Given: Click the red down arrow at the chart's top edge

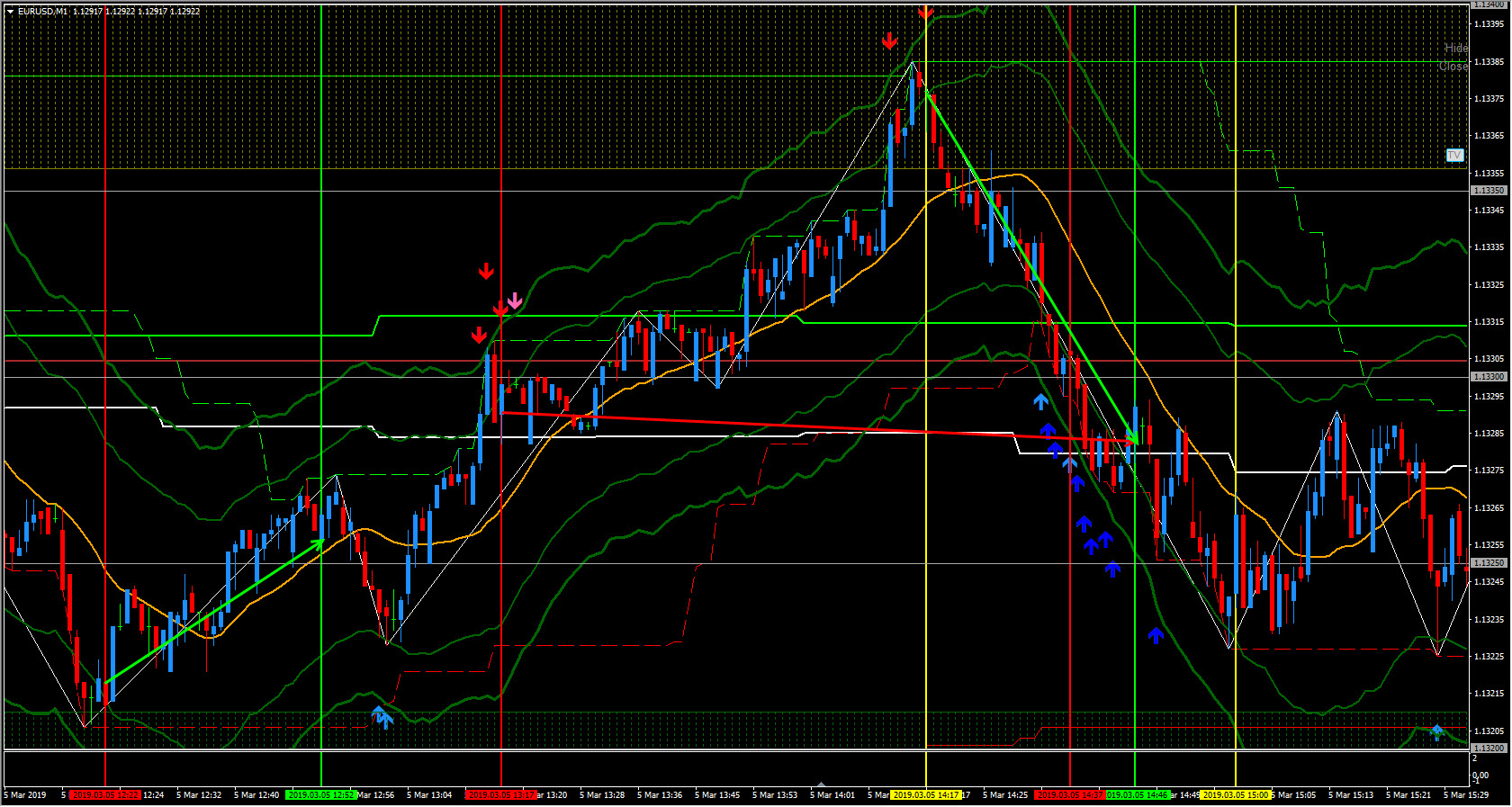Looking at the screenshot, I should [925, 12].
